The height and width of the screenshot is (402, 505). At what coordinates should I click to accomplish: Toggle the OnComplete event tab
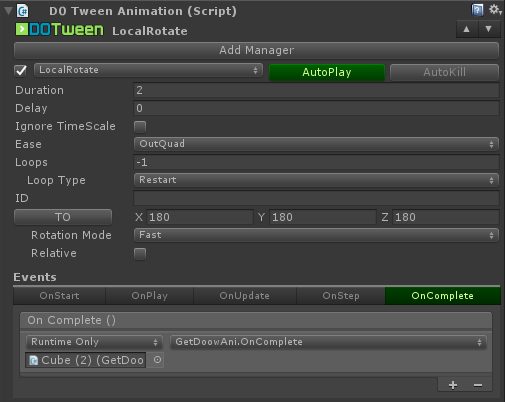tap(443, 296)
